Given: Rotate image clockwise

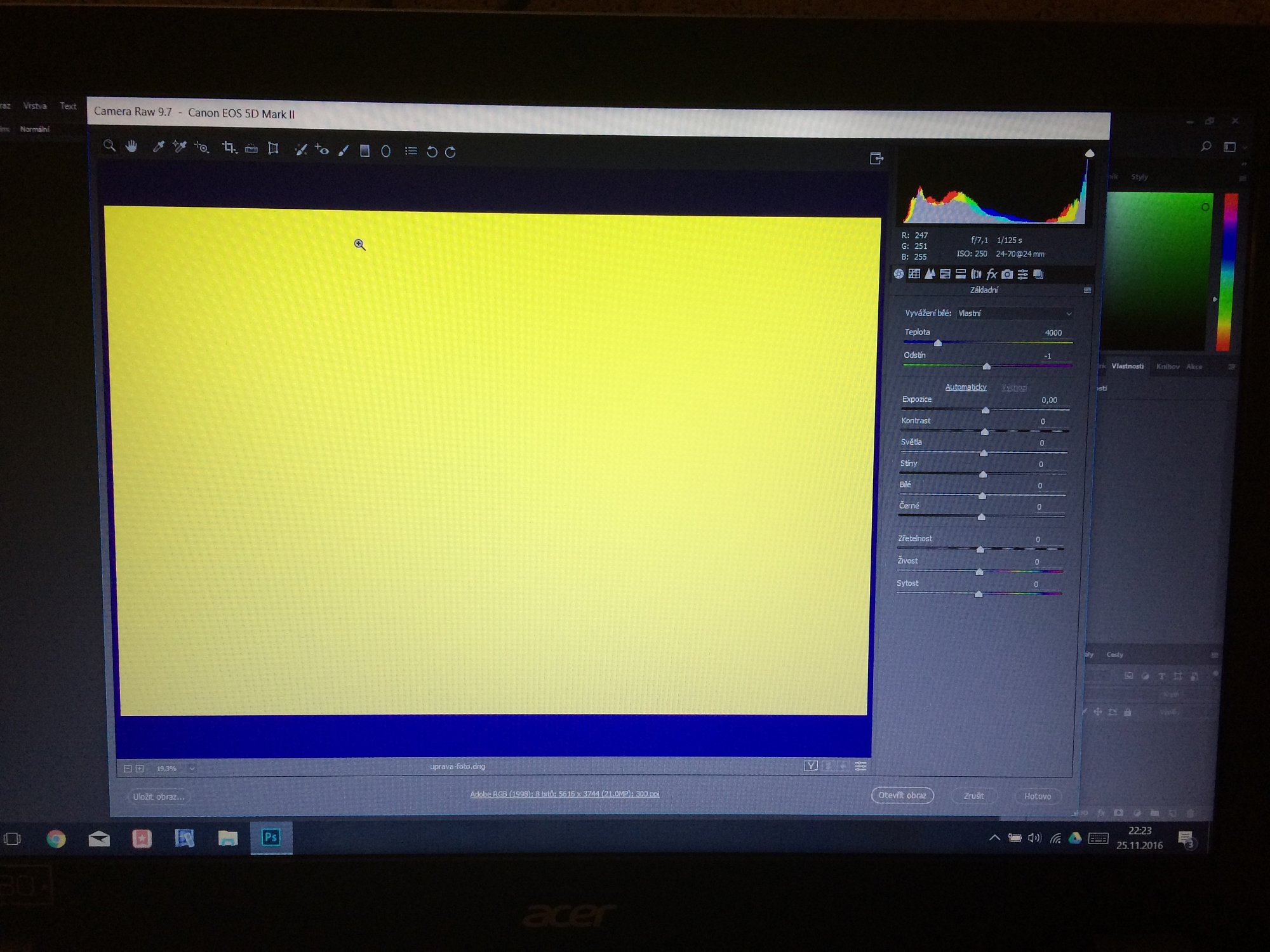Looking at the screenshot, I should coord(450,152).
